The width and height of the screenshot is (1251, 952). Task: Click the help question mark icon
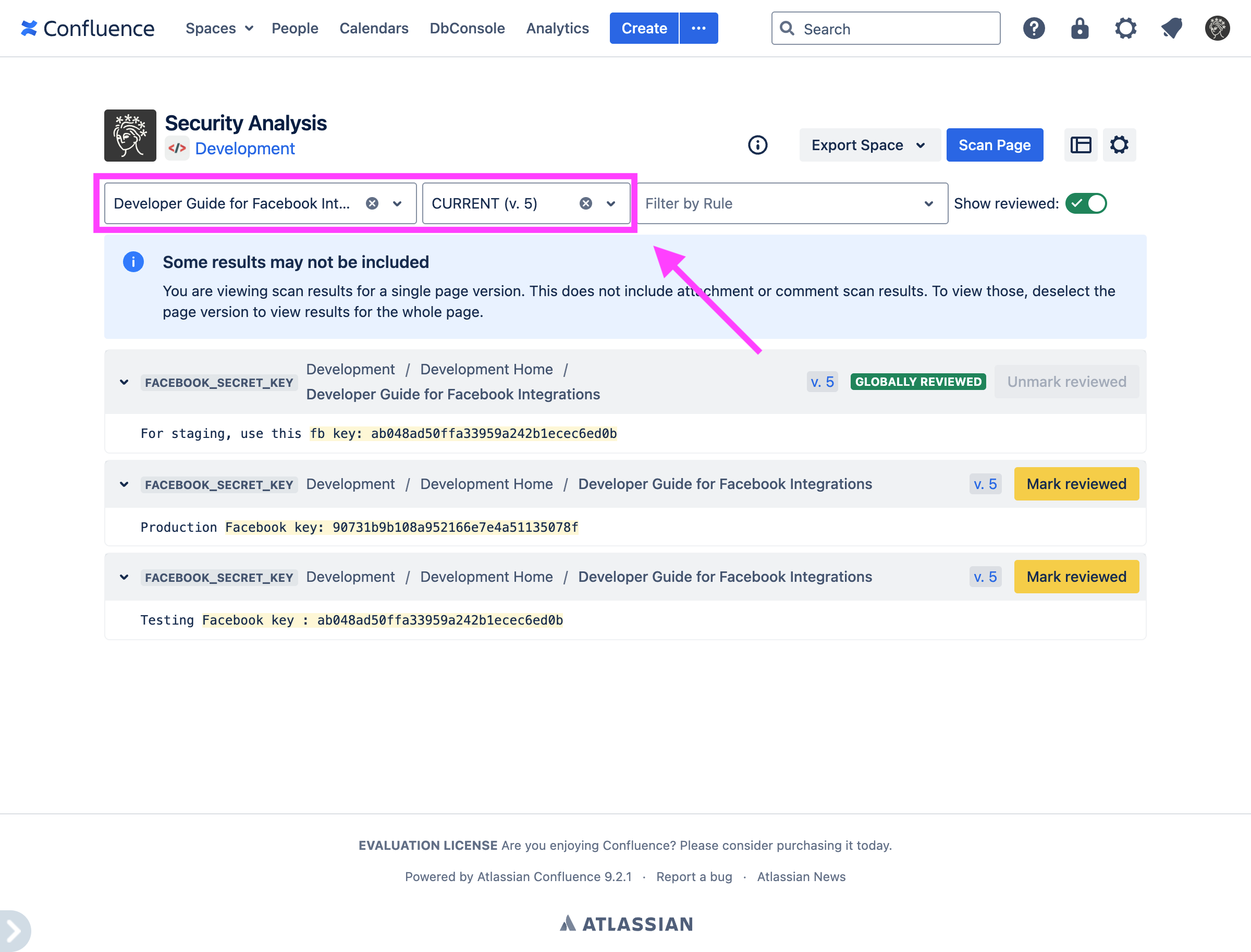1034,28
